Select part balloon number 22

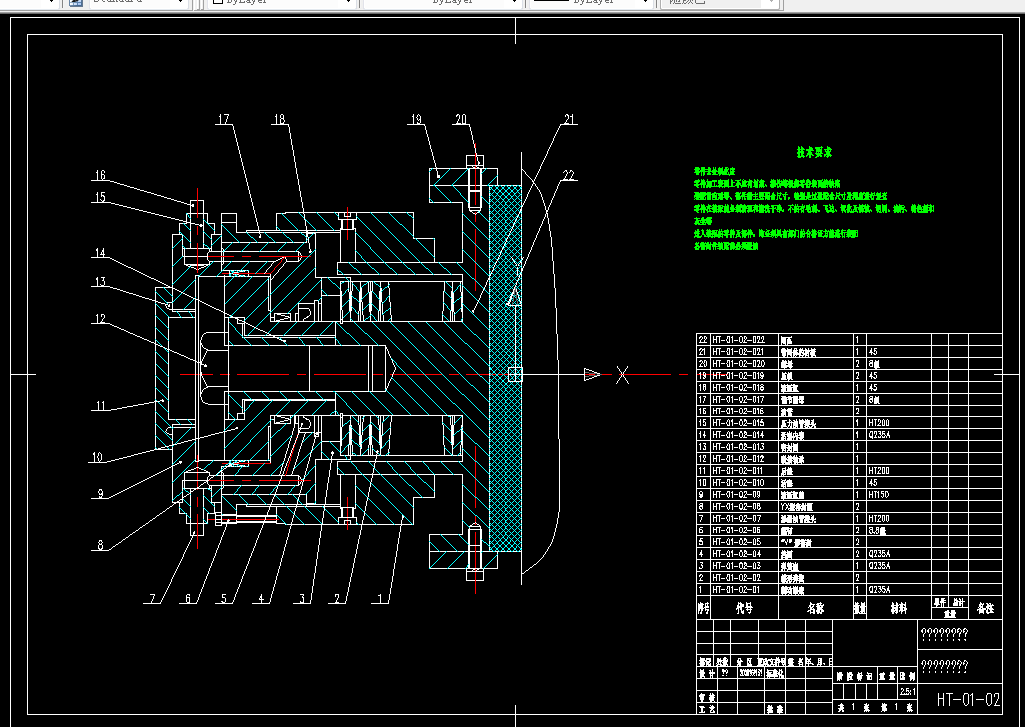[569, 176]
